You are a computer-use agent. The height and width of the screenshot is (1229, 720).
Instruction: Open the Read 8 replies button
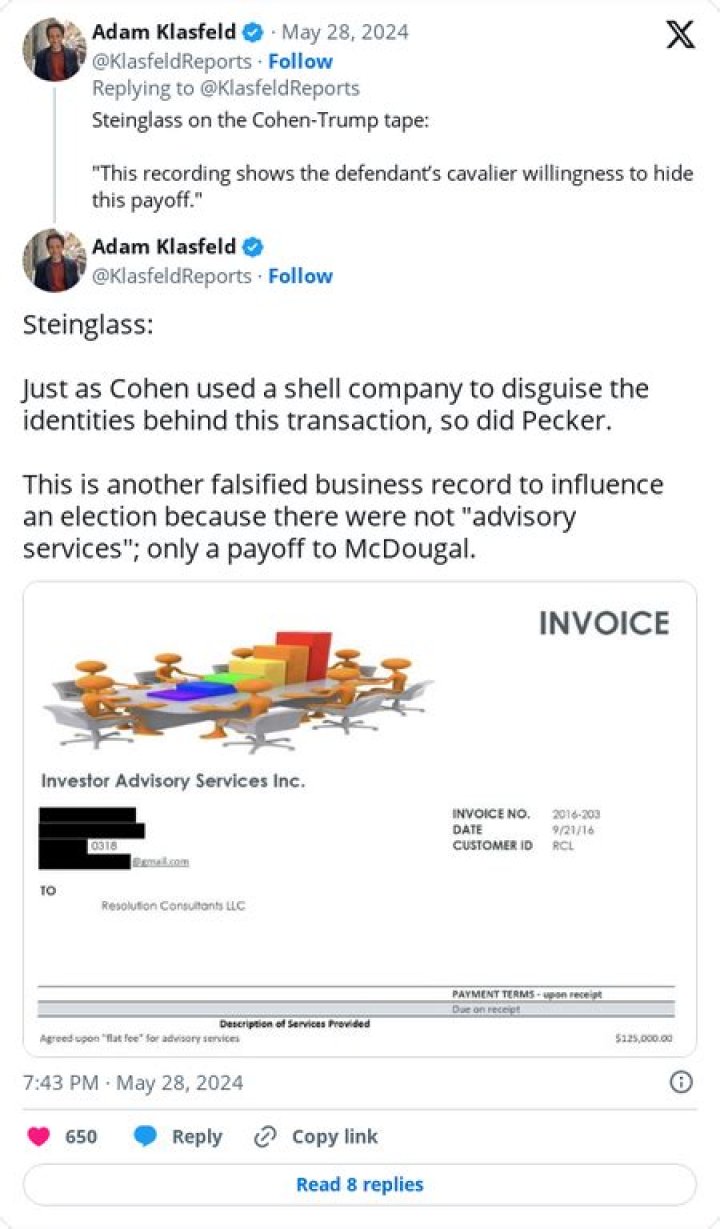click(360, 1185)
